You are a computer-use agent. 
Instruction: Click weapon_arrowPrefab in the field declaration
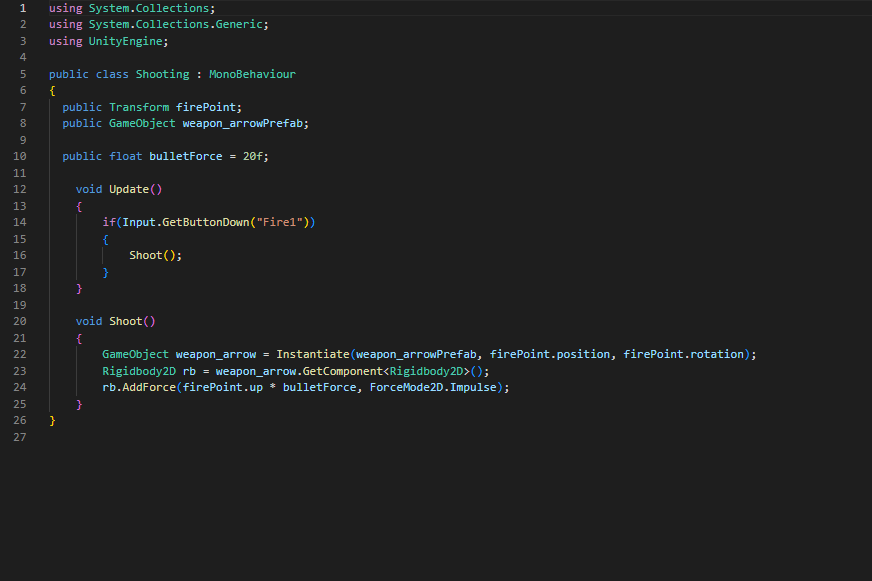click(245, 123)
